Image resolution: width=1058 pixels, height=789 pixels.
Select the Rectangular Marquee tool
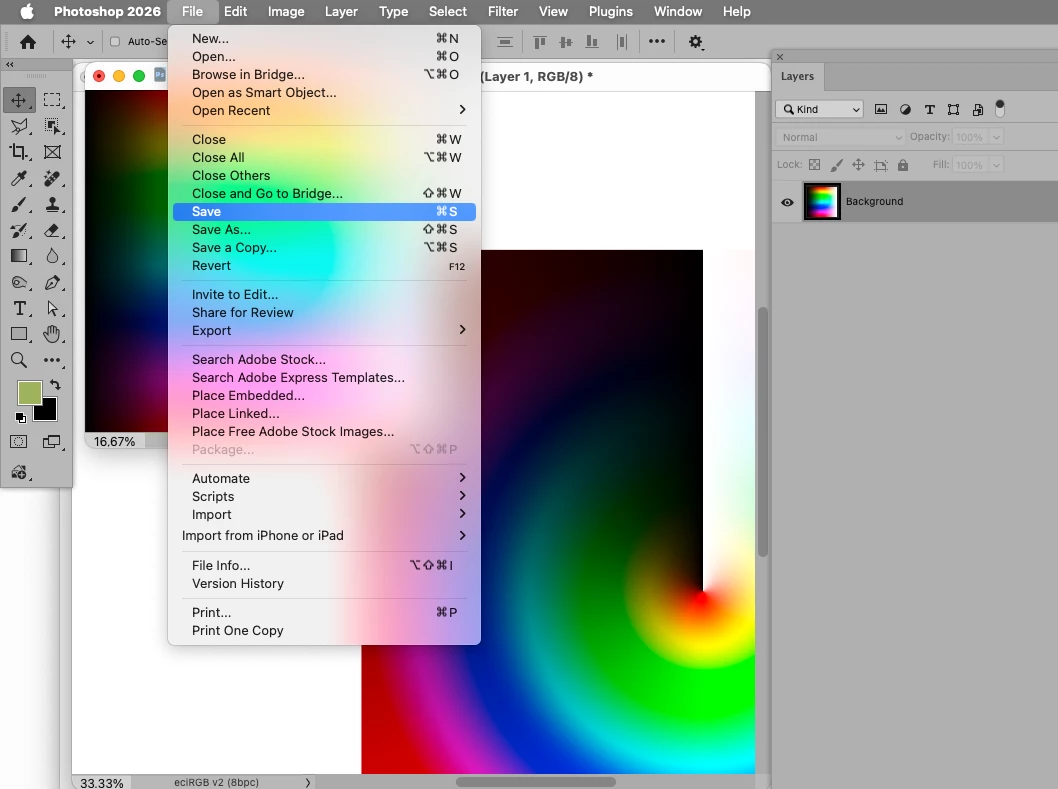52,100
